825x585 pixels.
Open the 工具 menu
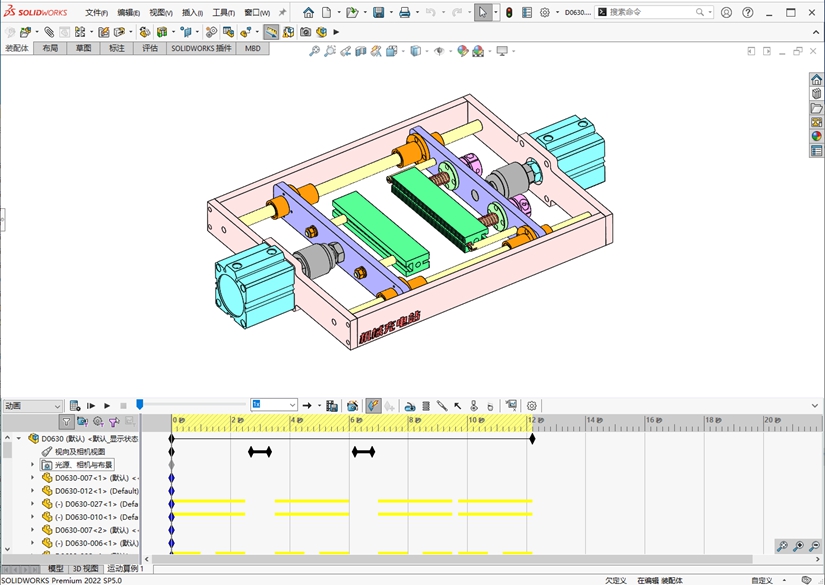223,13
